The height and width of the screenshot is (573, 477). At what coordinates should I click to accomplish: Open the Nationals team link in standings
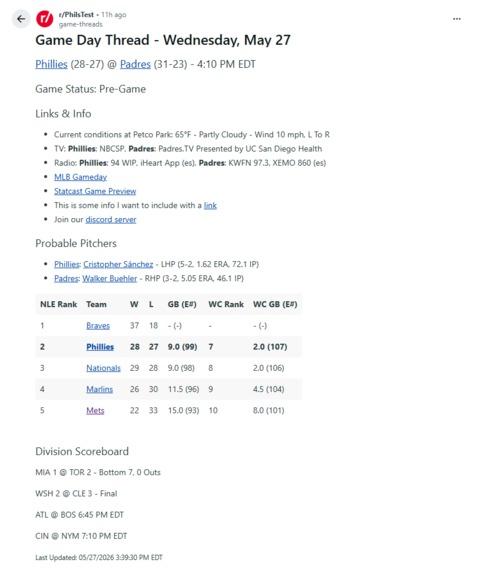tap(103, 368)
